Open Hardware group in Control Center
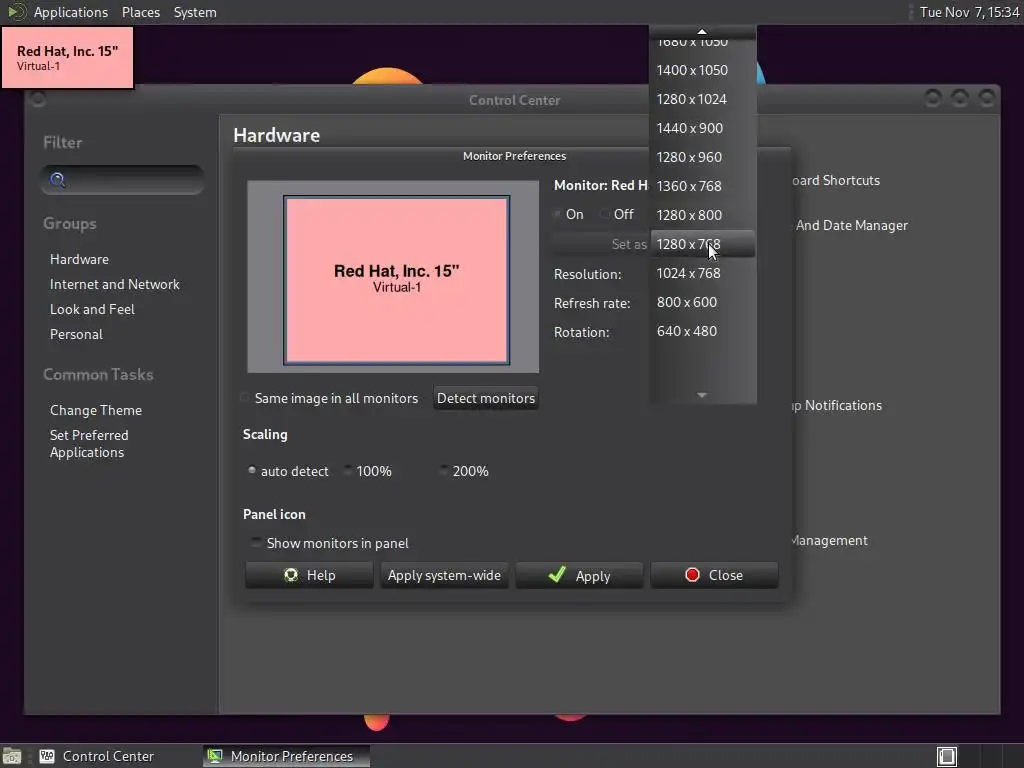Screen dimensions: 1024x768 pyautogui.click(x=79, y=259)
